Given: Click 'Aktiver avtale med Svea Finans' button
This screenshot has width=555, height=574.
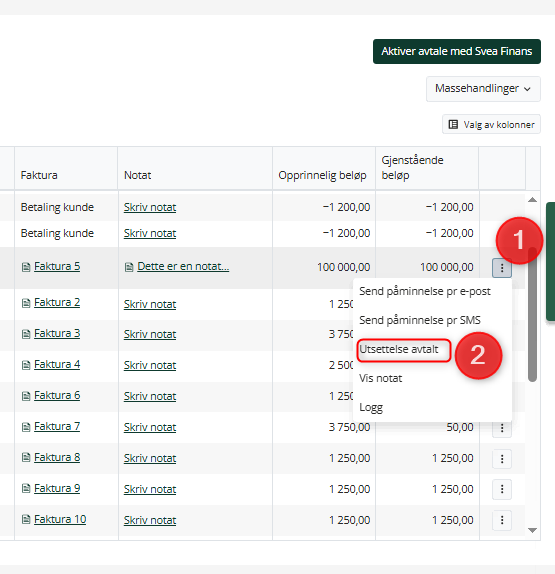Looking at the screenshot, I should coord(457,52).
